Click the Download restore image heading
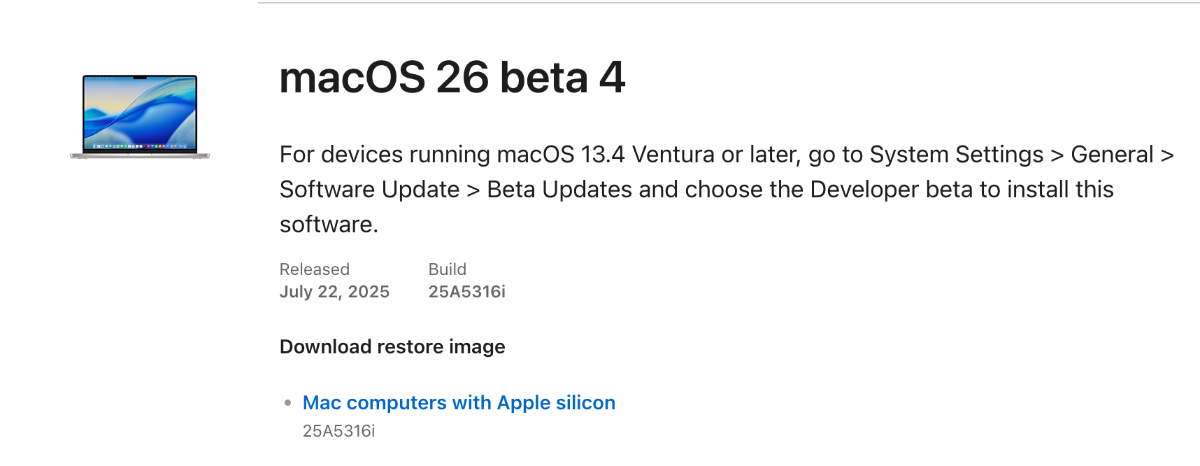This screenshot has height=466, width=1200. 392,347
